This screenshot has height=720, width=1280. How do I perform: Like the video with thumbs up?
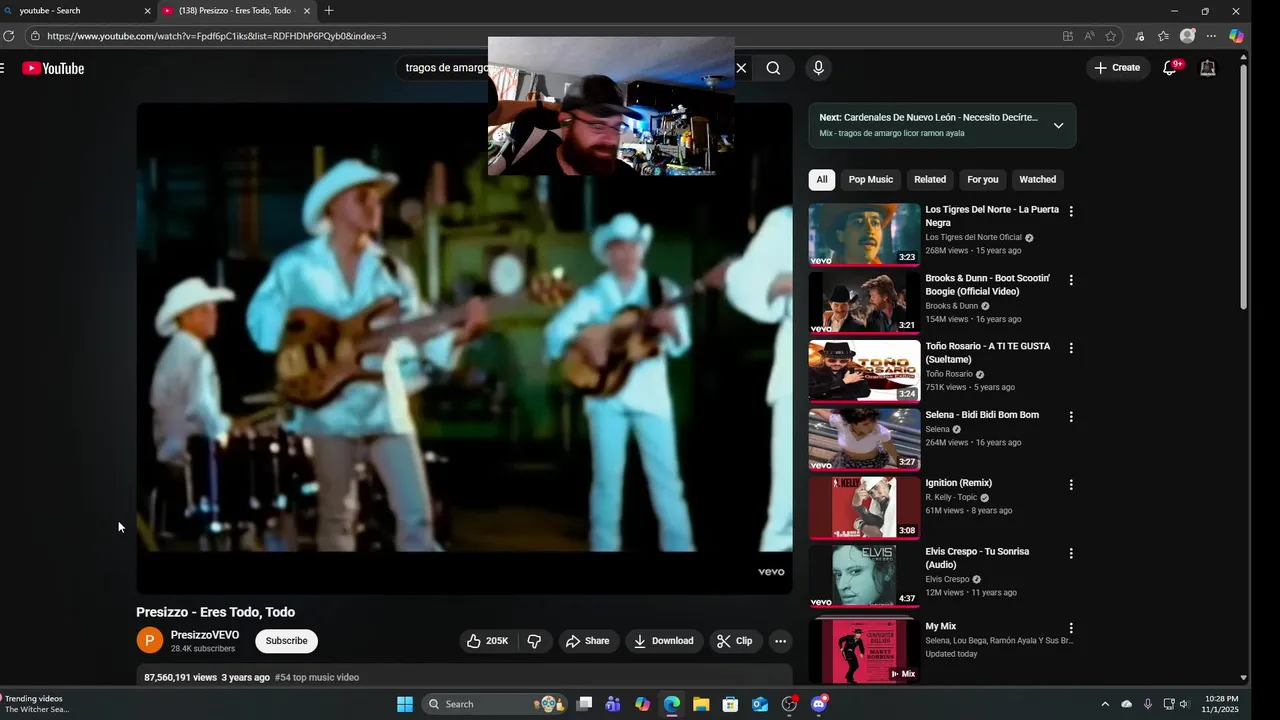(x=488, y=641)
